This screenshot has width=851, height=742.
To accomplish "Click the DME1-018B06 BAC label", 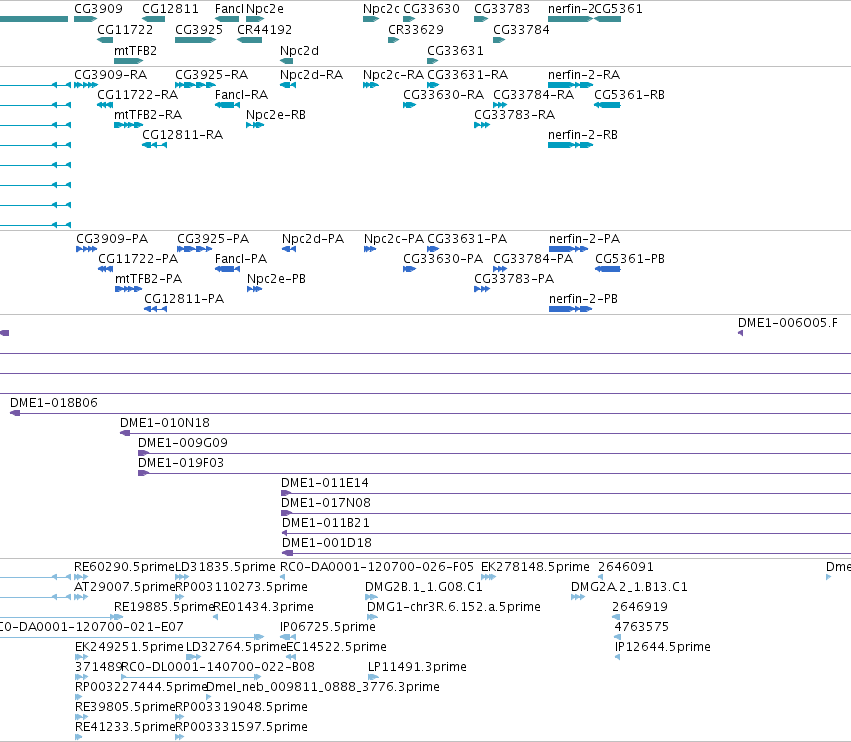I will tap(54, 403).
